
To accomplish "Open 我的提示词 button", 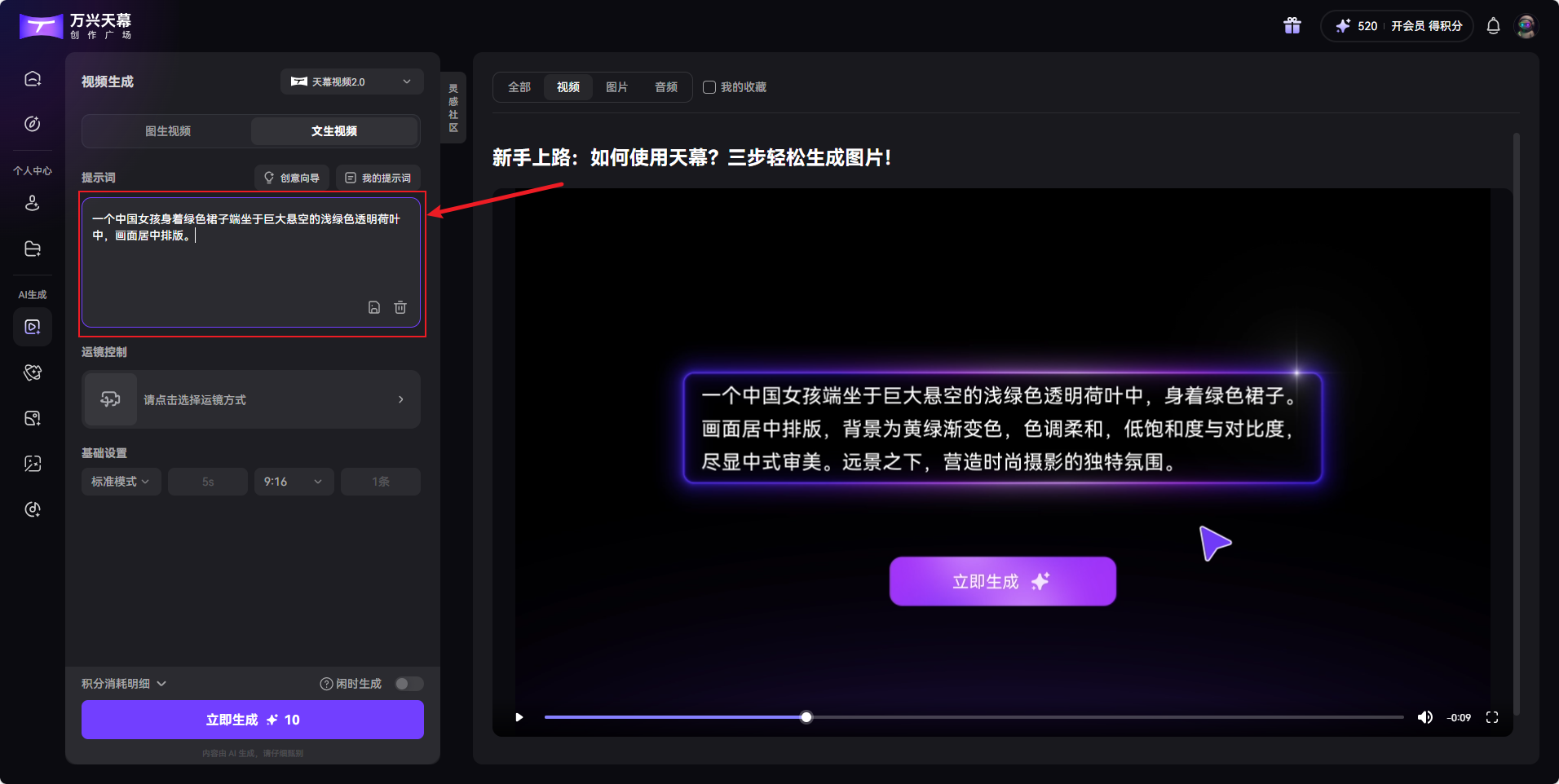I will tap(378, 178).
